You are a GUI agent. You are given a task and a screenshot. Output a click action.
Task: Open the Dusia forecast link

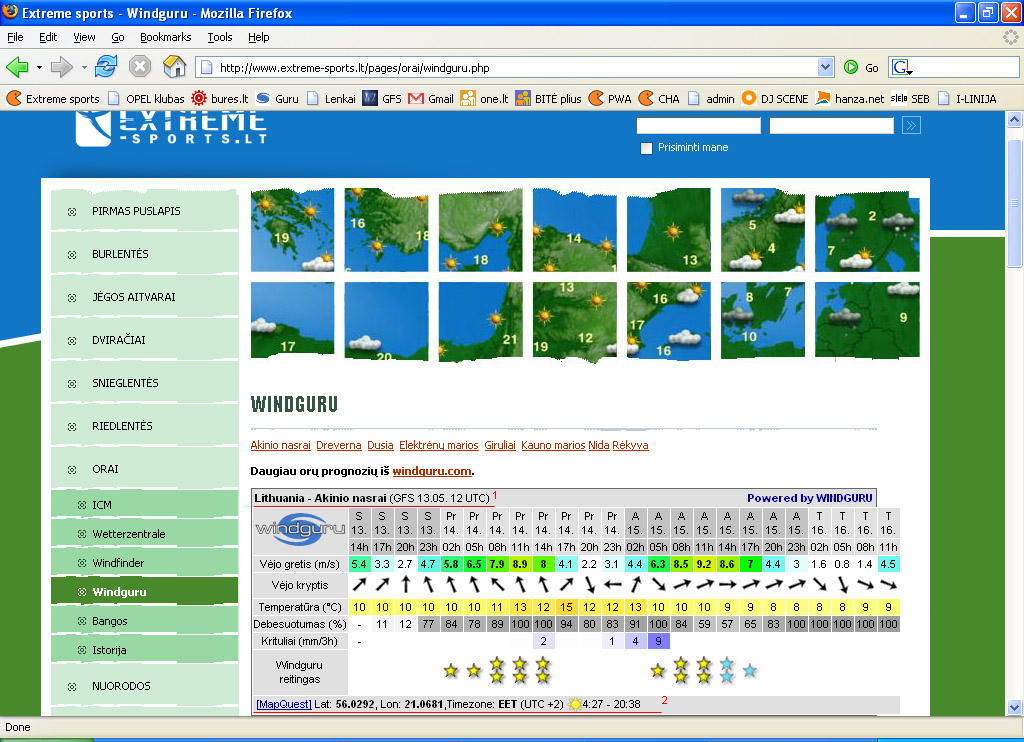tap(380, 445)
